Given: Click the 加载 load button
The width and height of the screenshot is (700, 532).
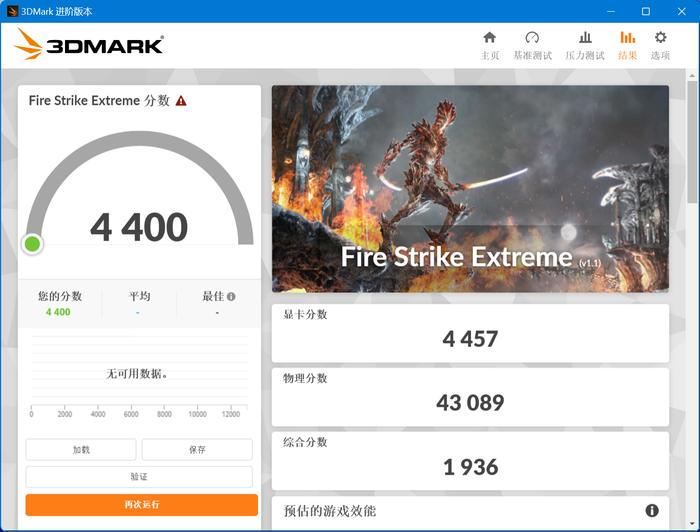Looking at the screenshot, I should [x=81, y=449].
